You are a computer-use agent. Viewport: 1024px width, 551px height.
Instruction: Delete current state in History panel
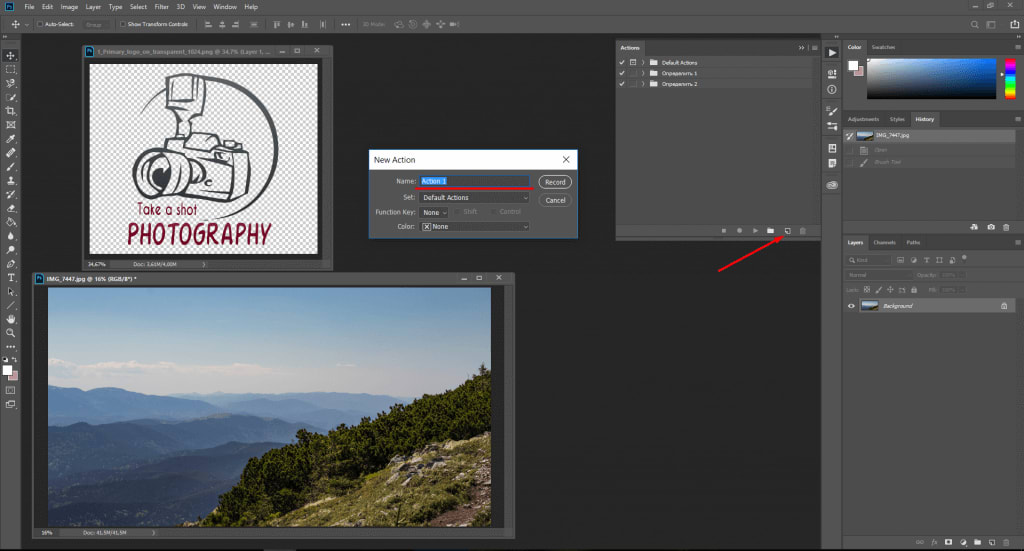point(1006,227)
